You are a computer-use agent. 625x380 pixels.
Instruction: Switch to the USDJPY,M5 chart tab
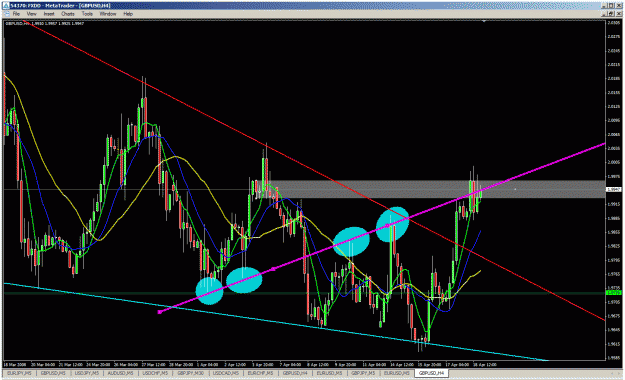pyautogui.click(x=86, y=373)
